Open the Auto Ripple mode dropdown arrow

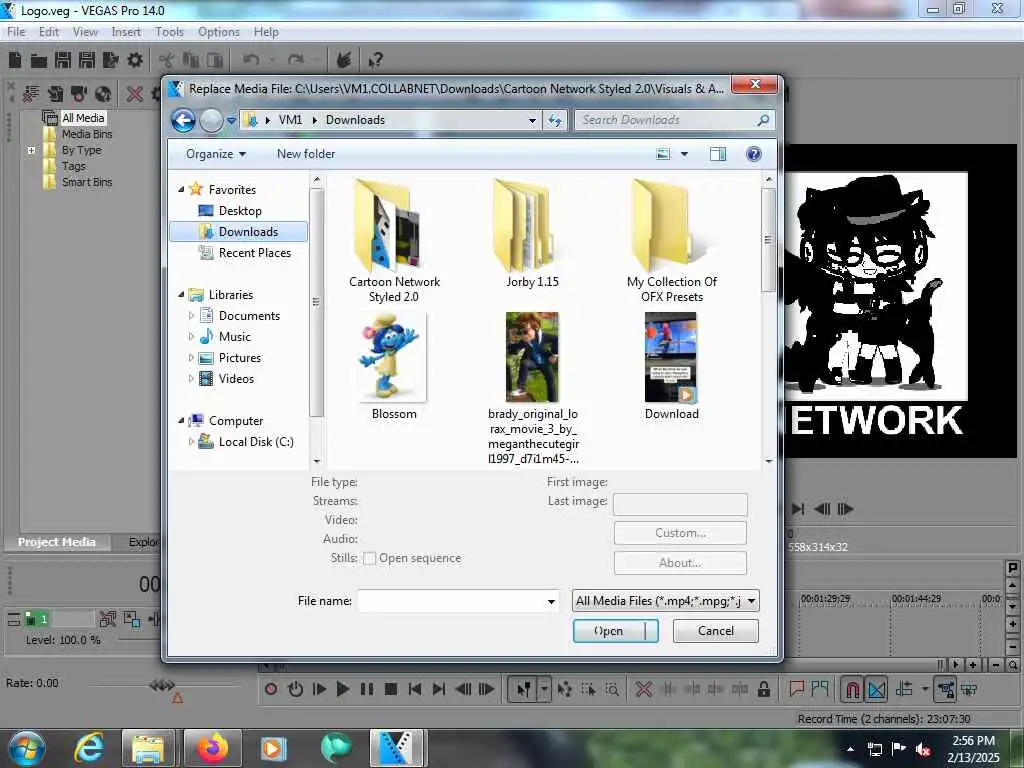(x=925, y=688)
